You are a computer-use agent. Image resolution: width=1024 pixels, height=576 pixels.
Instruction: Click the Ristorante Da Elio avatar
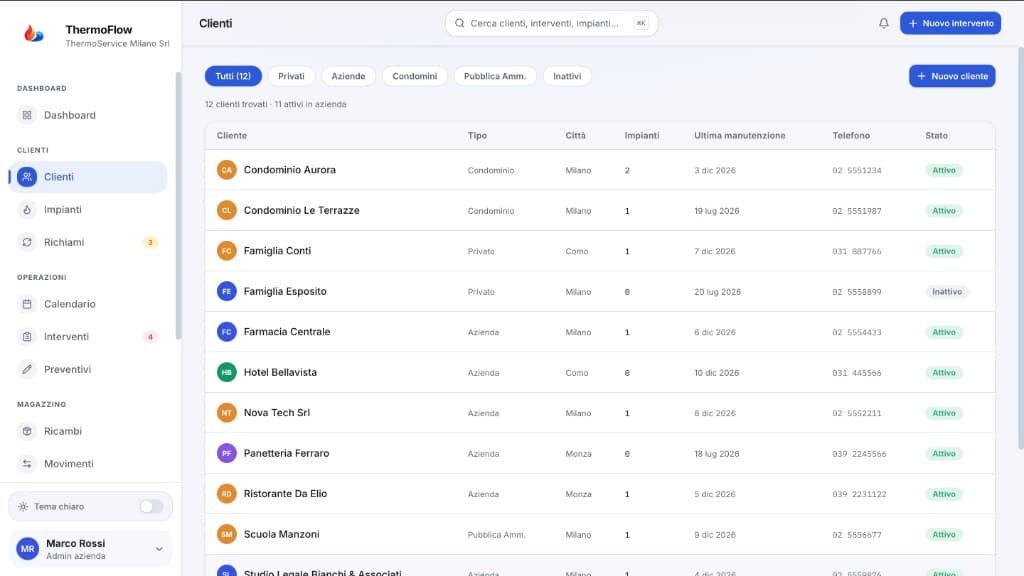pyautogui.click(x=227, y=494)
